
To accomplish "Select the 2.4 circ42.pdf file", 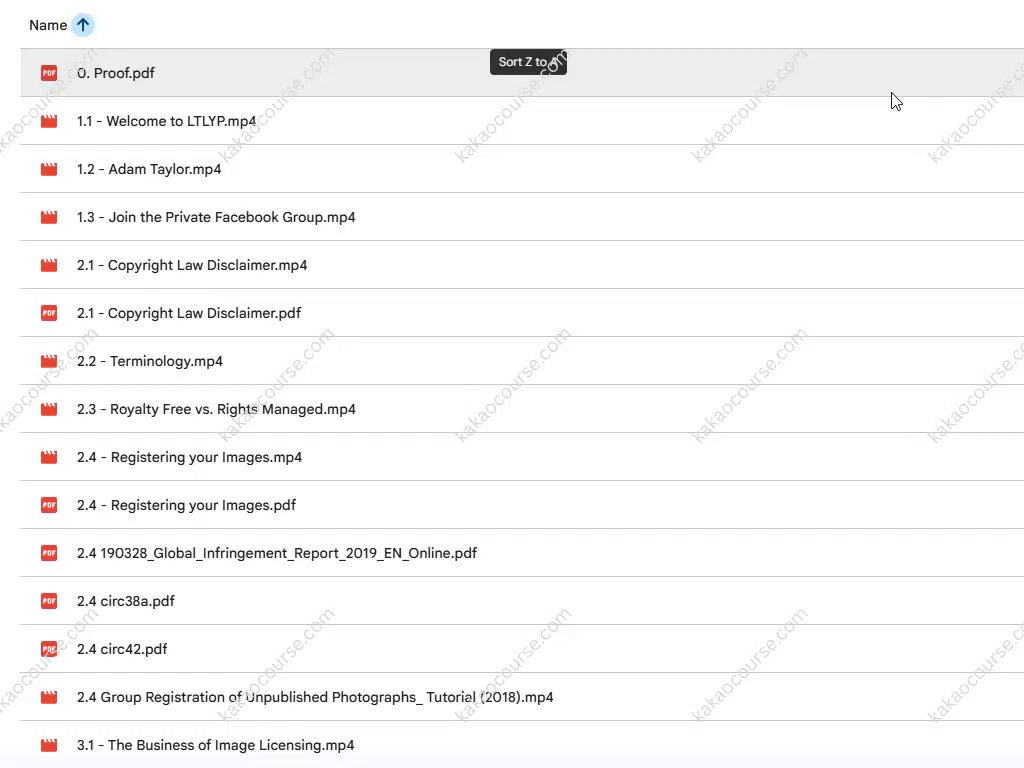I will tap(122, 649).
